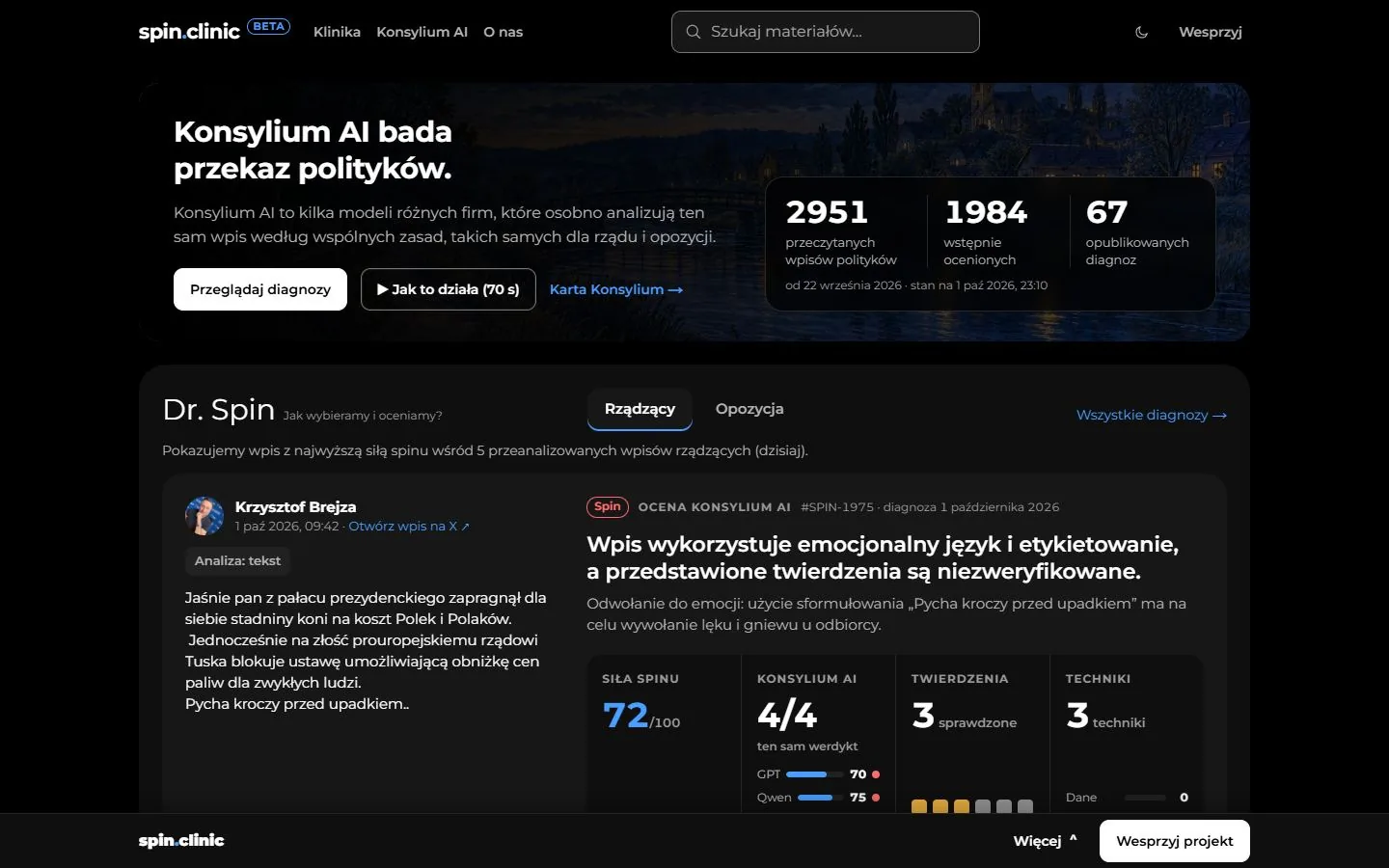Click the 4/4 Konsylium AI verdict

coord(787,716)
